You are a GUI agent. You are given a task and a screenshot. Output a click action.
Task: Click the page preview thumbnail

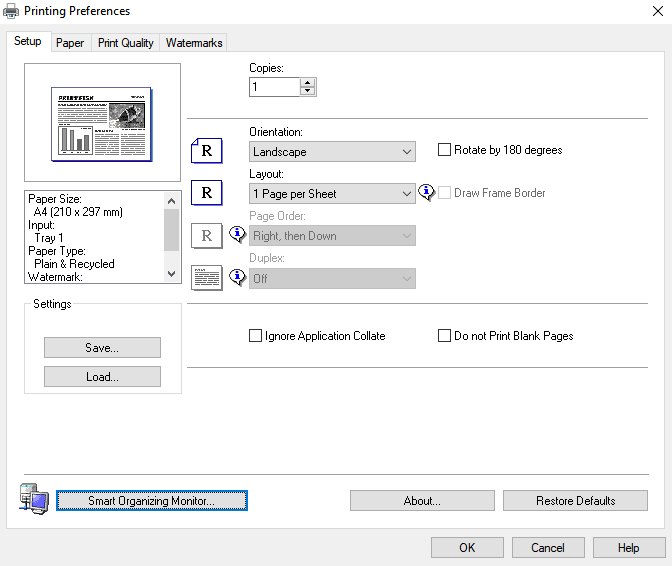[x=101, y=124]
